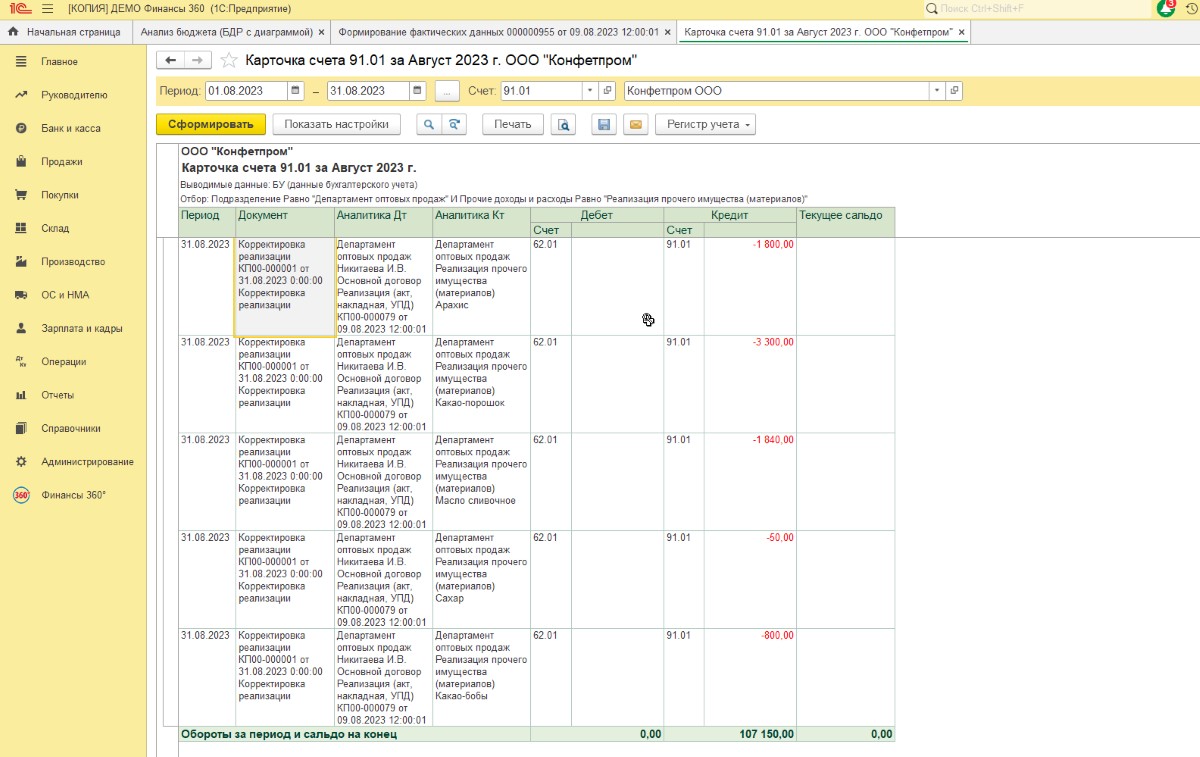
Task: Open calendar for start date 01.08.2023
Action: point(295,91)
